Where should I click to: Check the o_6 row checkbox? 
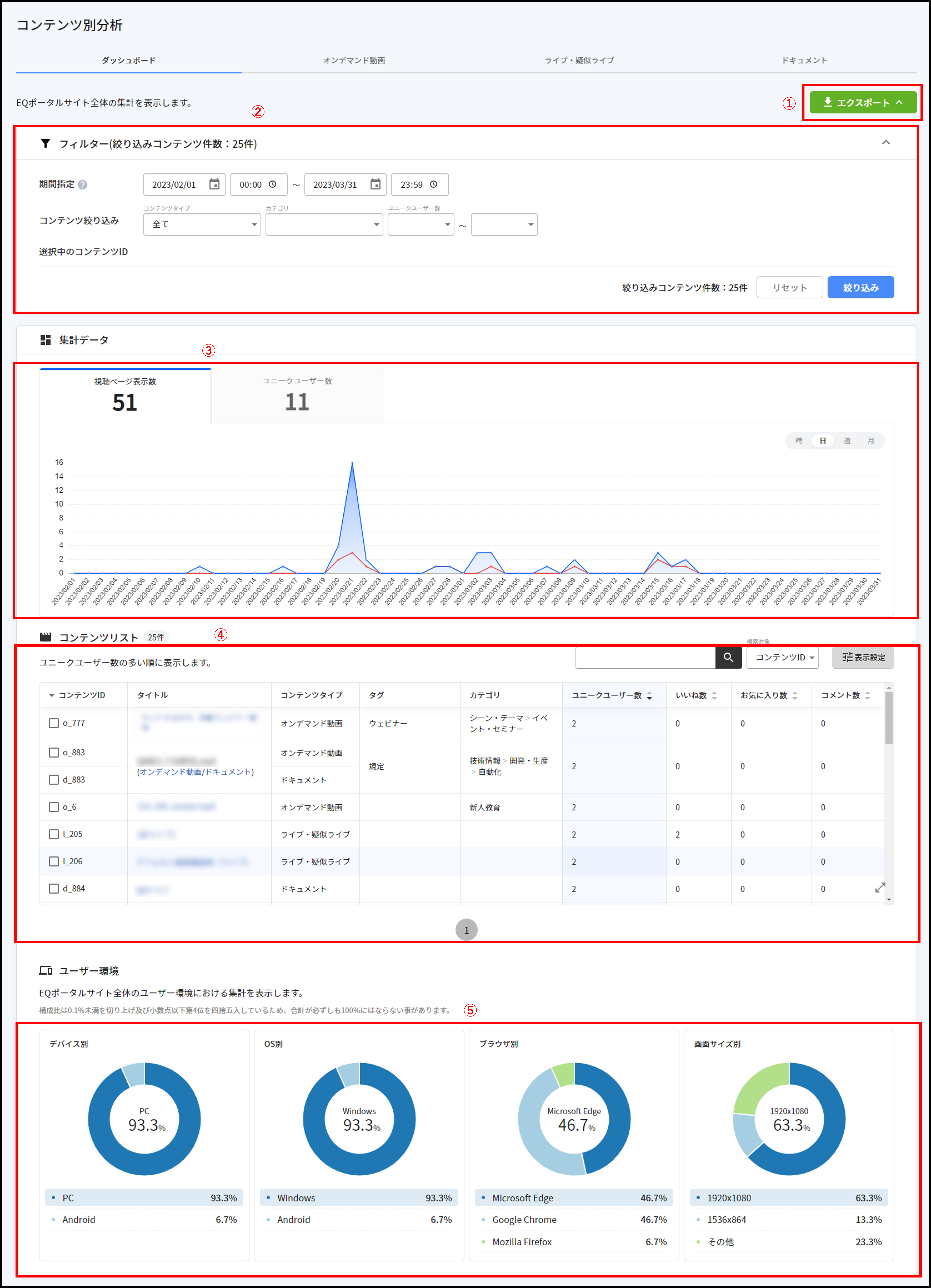54,807
